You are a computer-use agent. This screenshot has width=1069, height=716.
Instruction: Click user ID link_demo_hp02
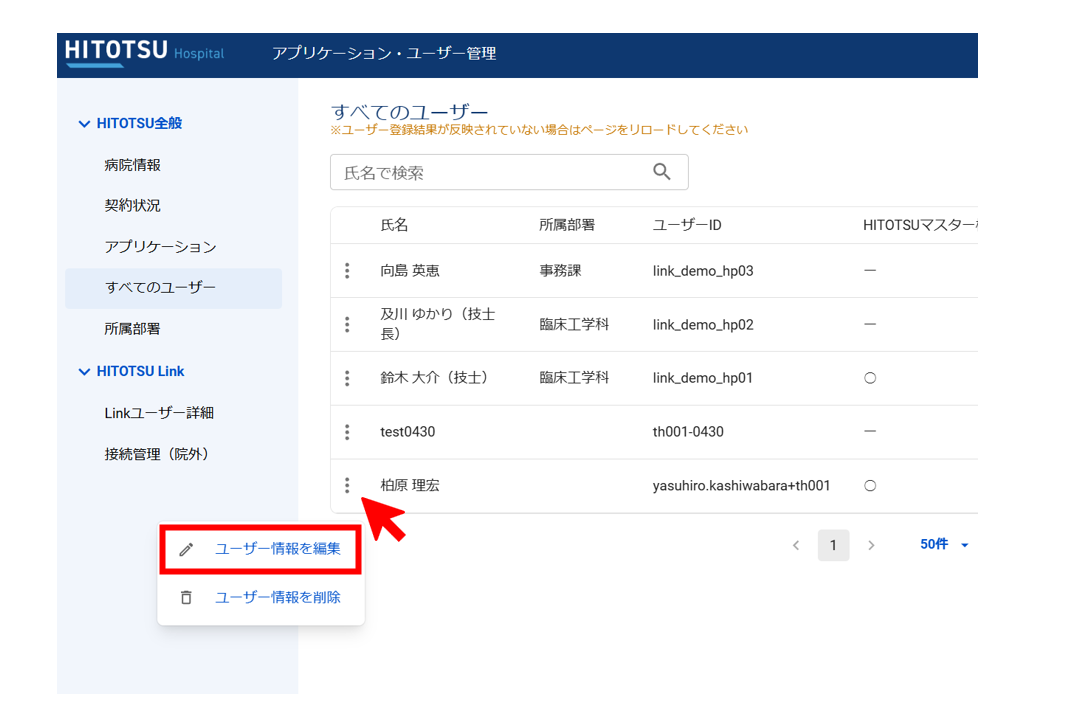703,325
